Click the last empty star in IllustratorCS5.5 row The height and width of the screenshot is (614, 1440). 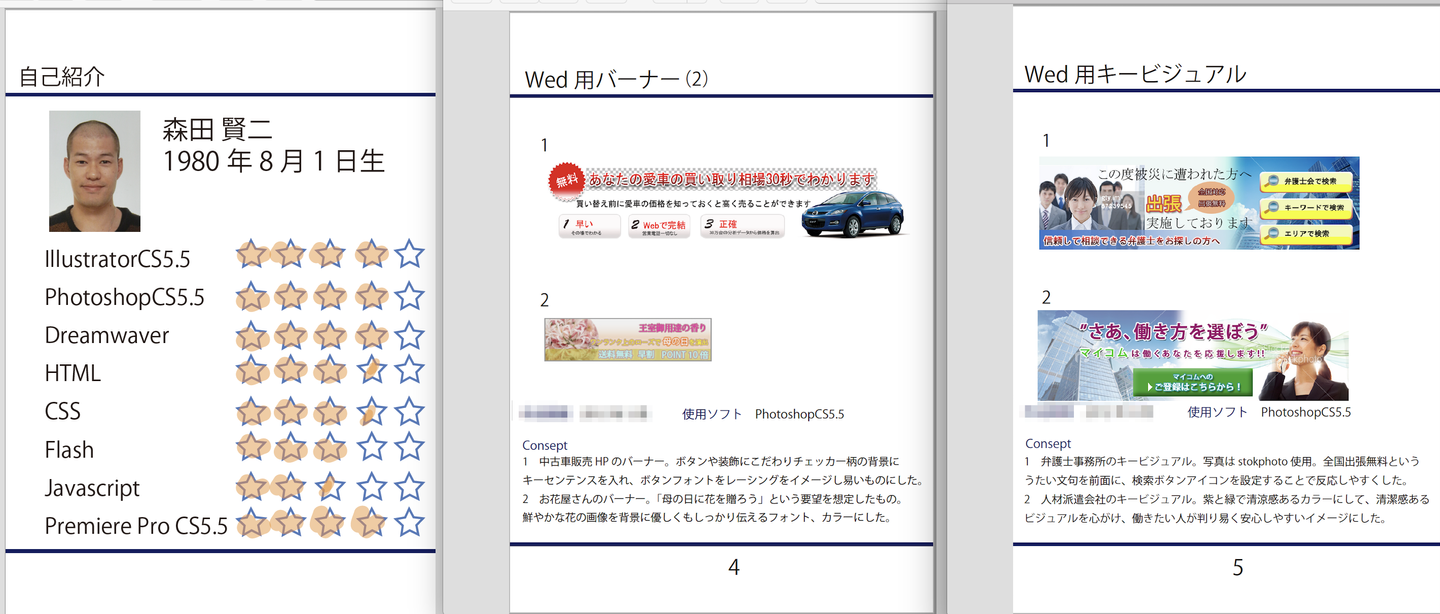409,254
